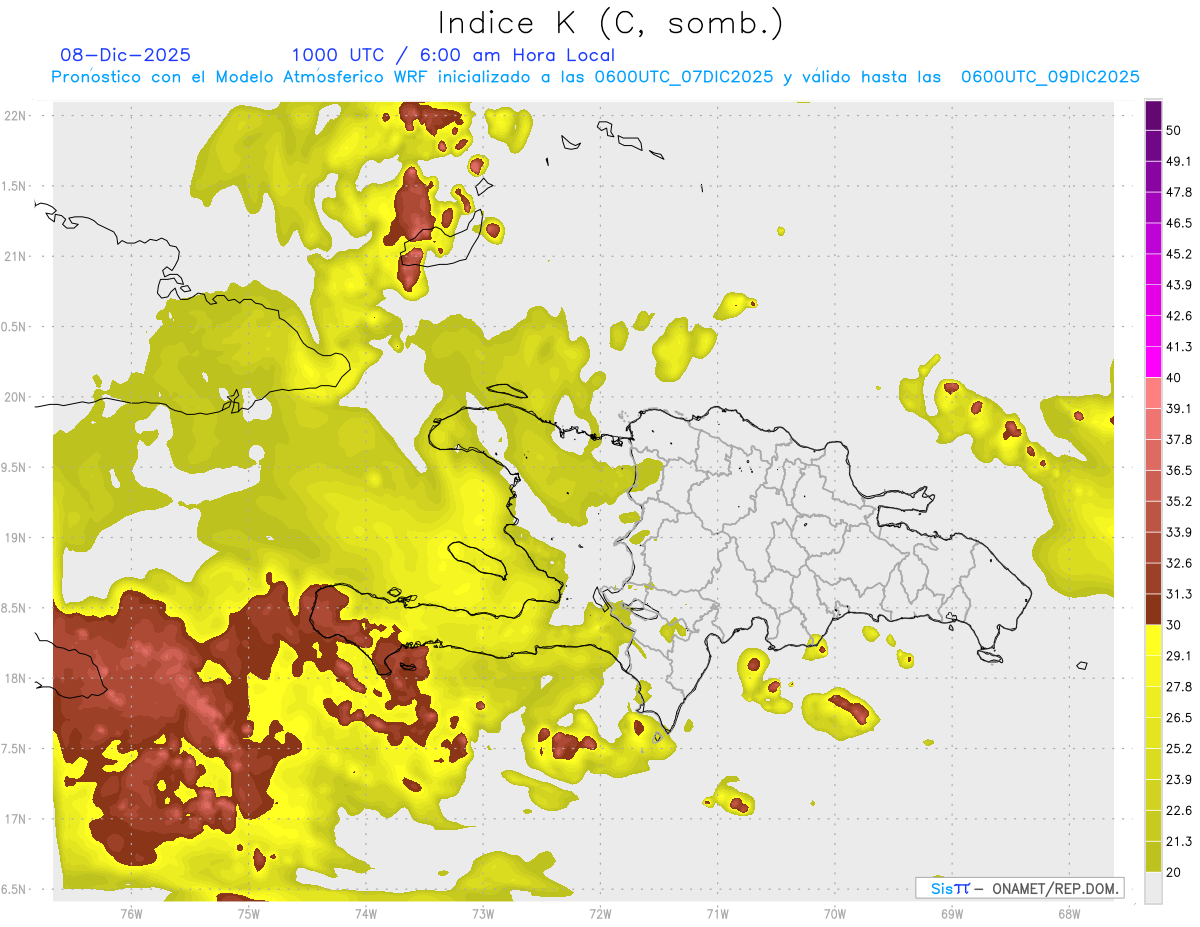The width and height of the screenshot is (1200, 927).
Task: Click the '21.3' color scale value
Action: 1179,842
